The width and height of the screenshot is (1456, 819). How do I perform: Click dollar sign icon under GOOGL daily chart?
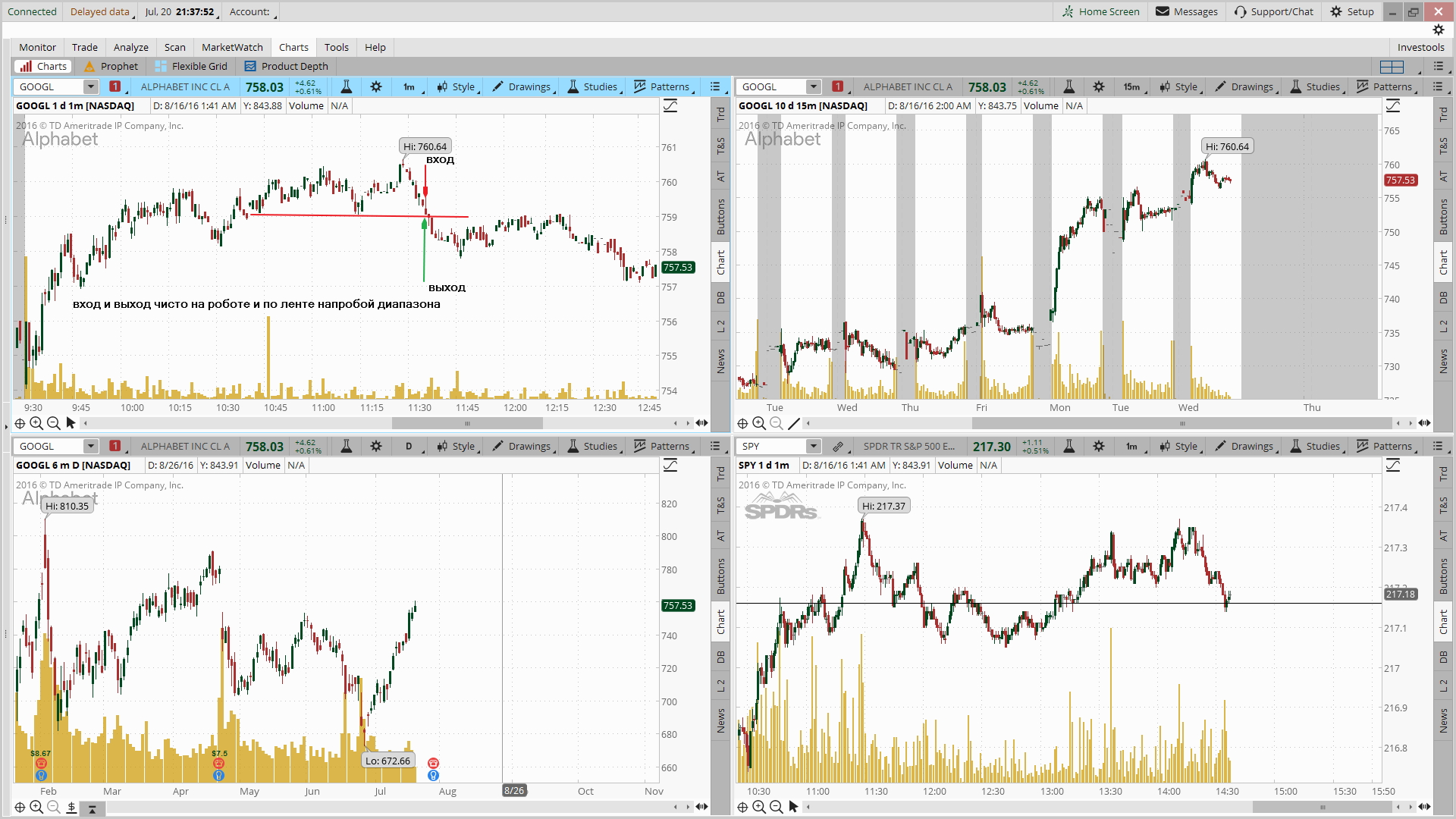click(71, 807)
